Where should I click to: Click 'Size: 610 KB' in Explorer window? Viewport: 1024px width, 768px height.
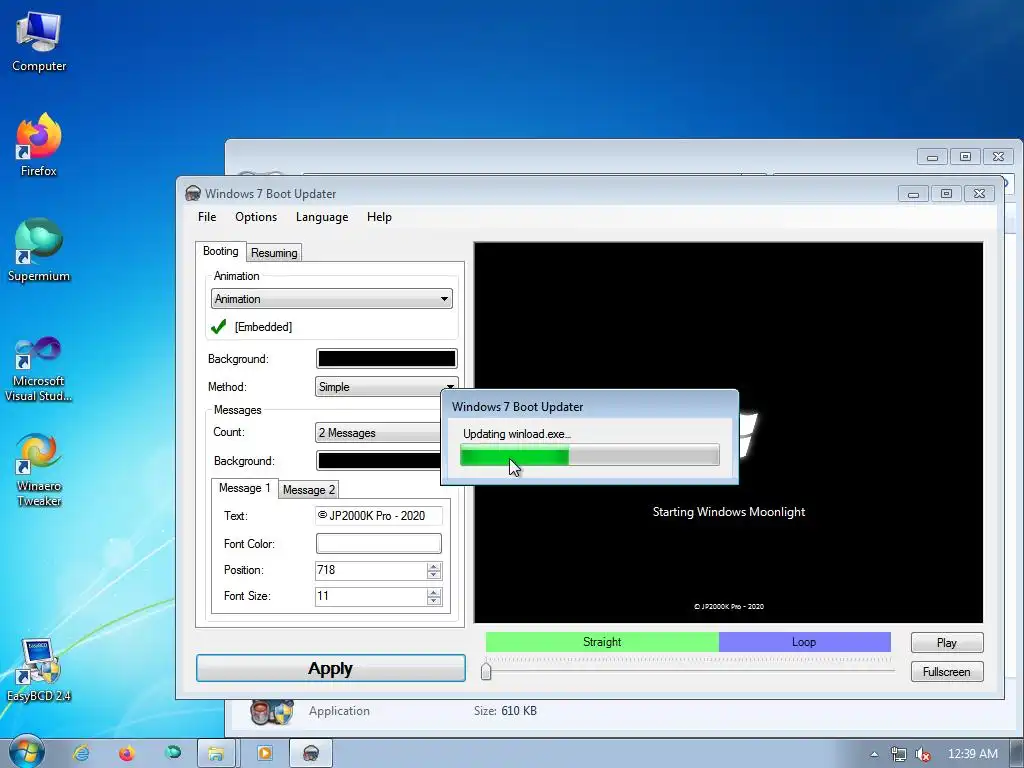505,711
